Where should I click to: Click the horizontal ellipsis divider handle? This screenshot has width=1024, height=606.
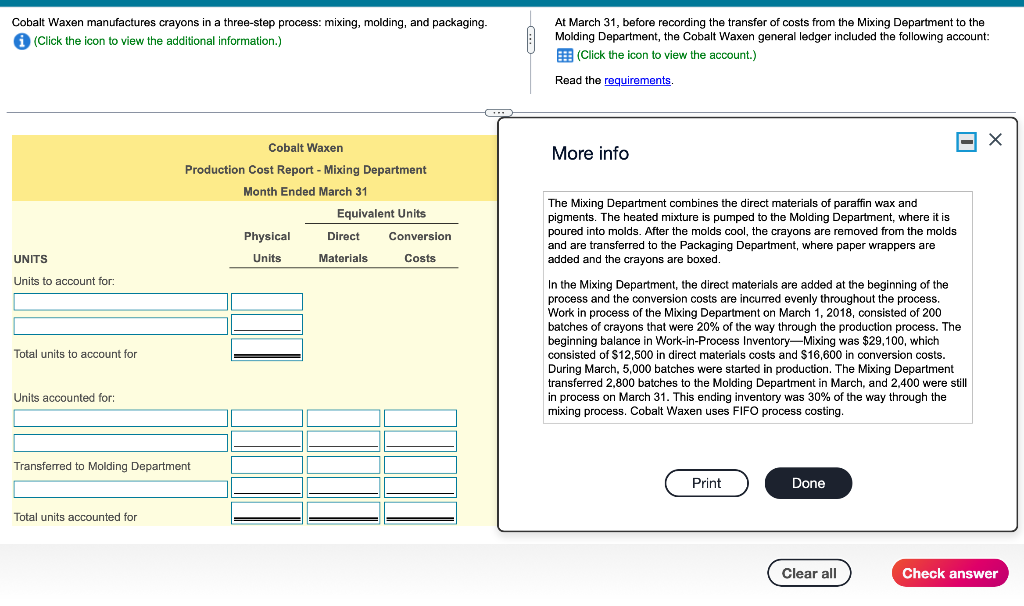[498, 112]
